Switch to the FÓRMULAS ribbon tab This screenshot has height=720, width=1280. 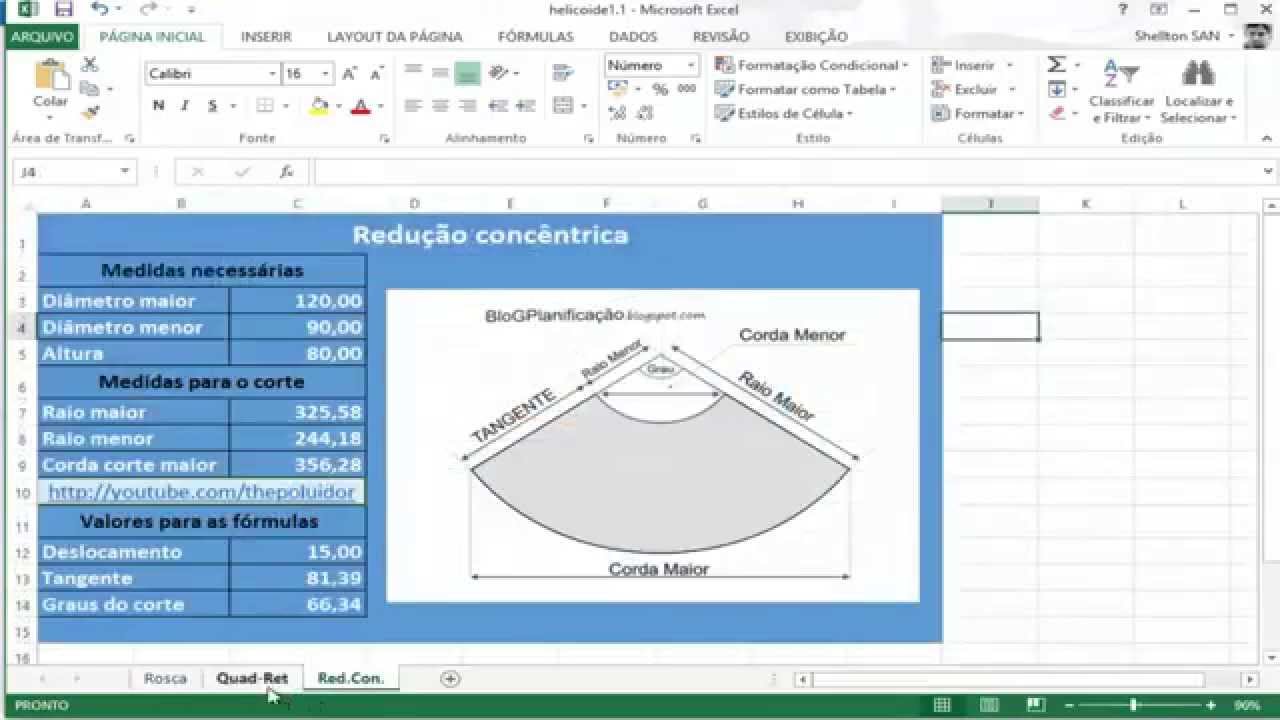pyautogui.click(x=536, y=36)
